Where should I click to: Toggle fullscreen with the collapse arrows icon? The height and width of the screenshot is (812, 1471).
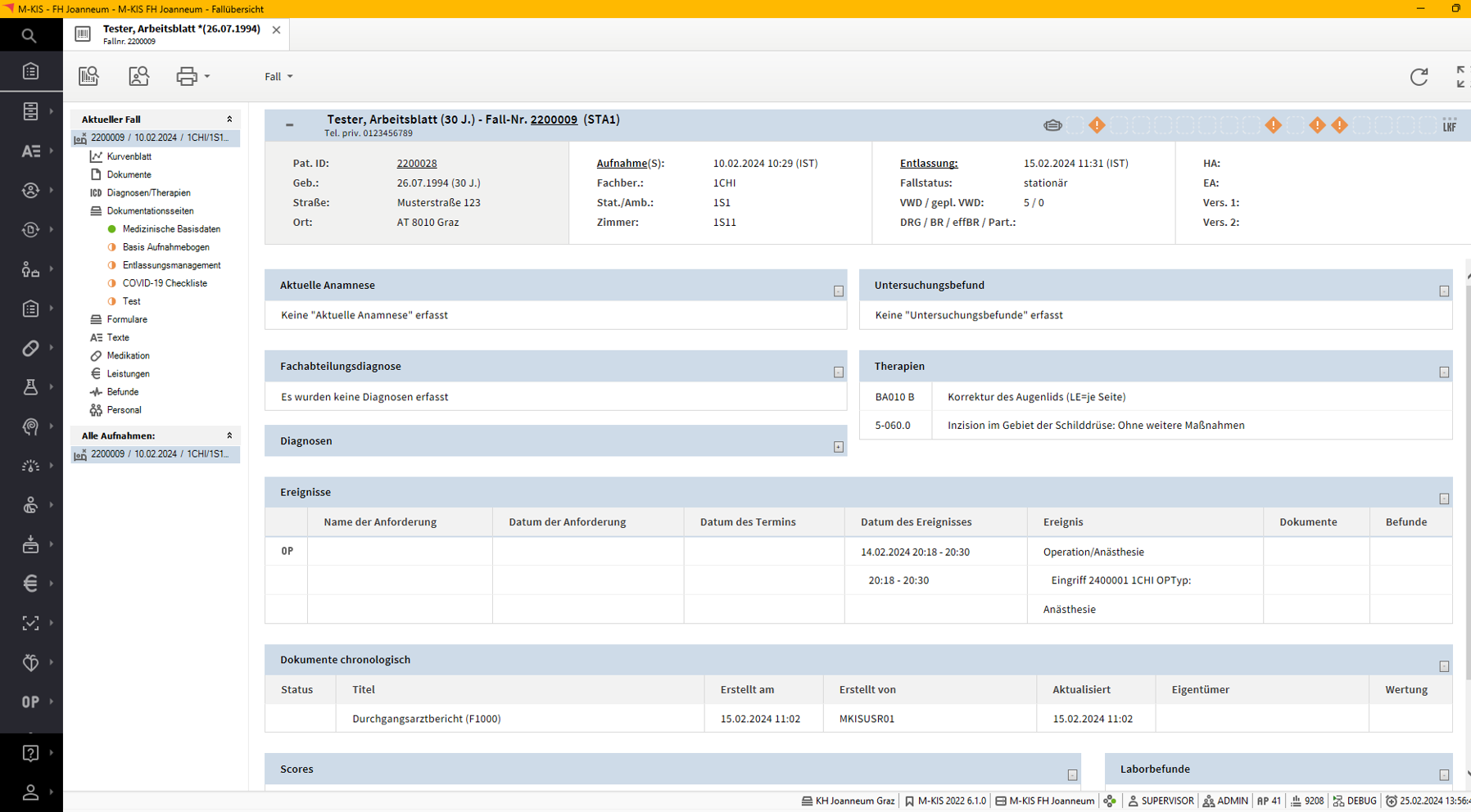[1461, 77]
